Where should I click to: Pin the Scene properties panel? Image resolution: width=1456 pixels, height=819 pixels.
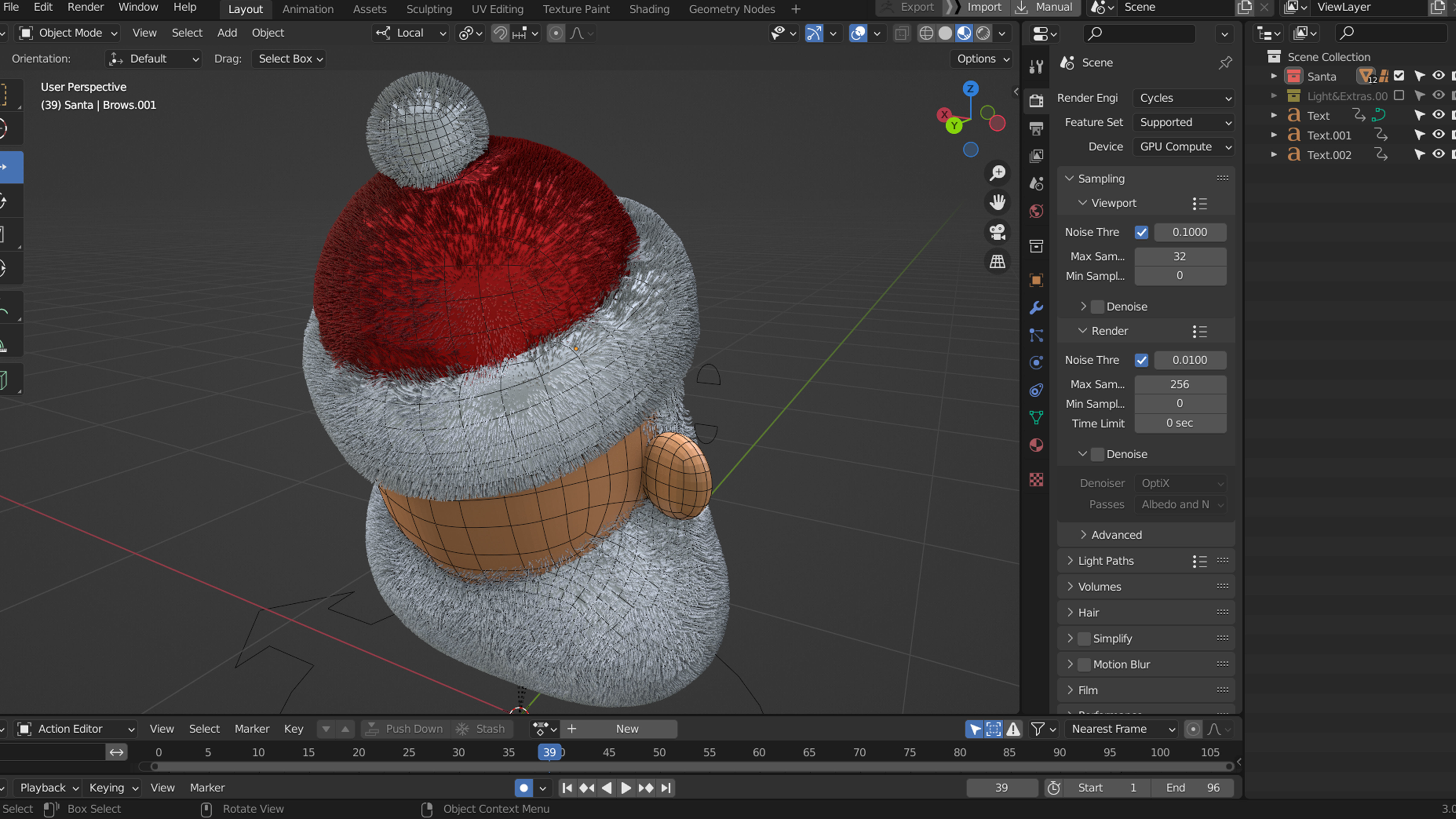click(1225, 63)
